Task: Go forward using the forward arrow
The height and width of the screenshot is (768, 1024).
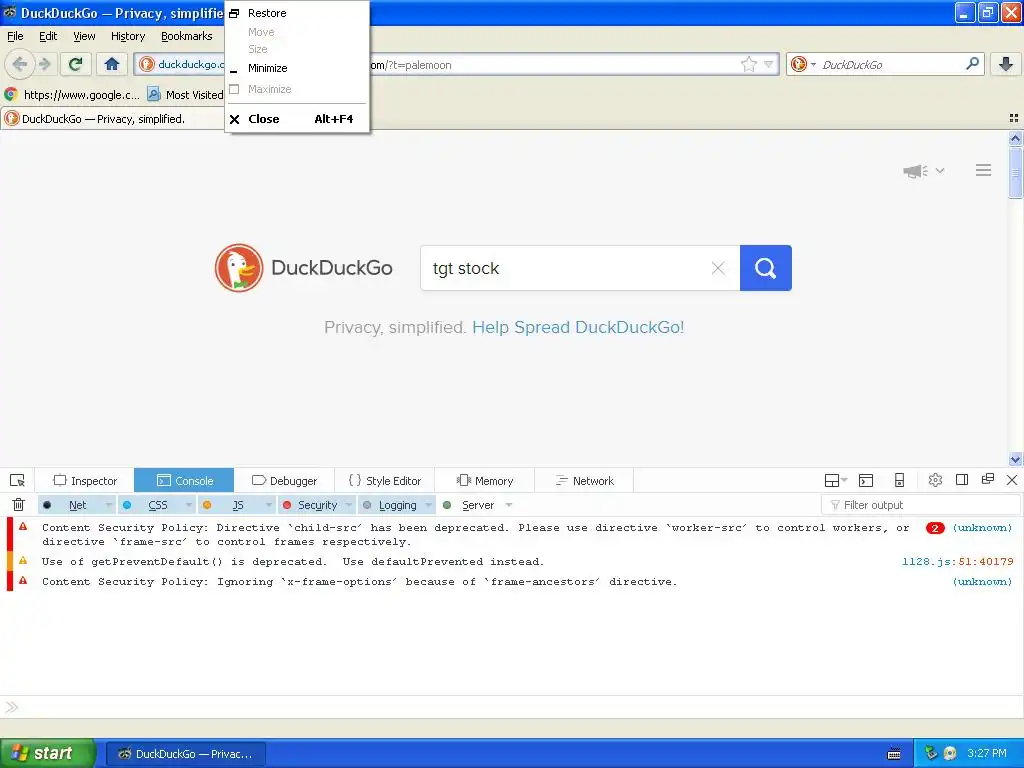Action: click(44, 64)
